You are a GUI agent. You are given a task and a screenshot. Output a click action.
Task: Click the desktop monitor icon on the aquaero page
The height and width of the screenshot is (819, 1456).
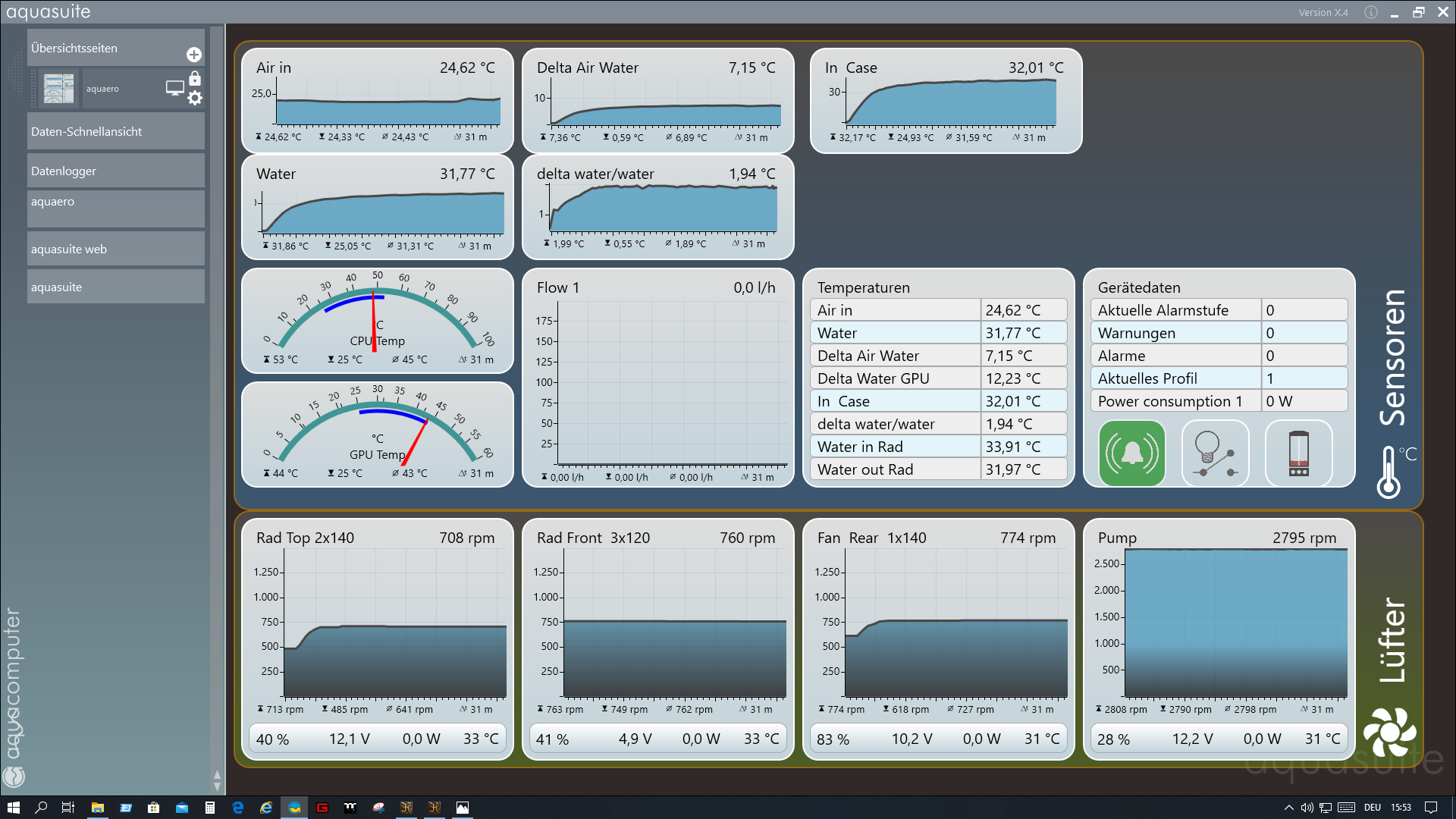174,88
